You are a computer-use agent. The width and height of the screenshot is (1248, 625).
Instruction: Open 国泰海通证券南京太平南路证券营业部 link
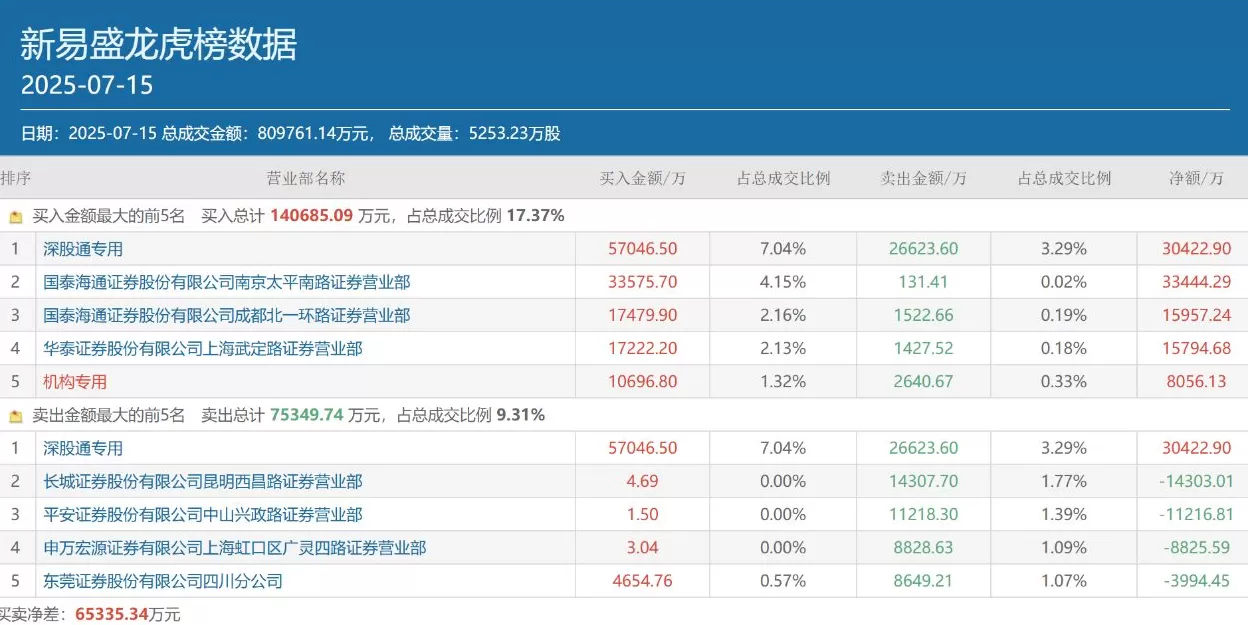(x=227, y=282)
